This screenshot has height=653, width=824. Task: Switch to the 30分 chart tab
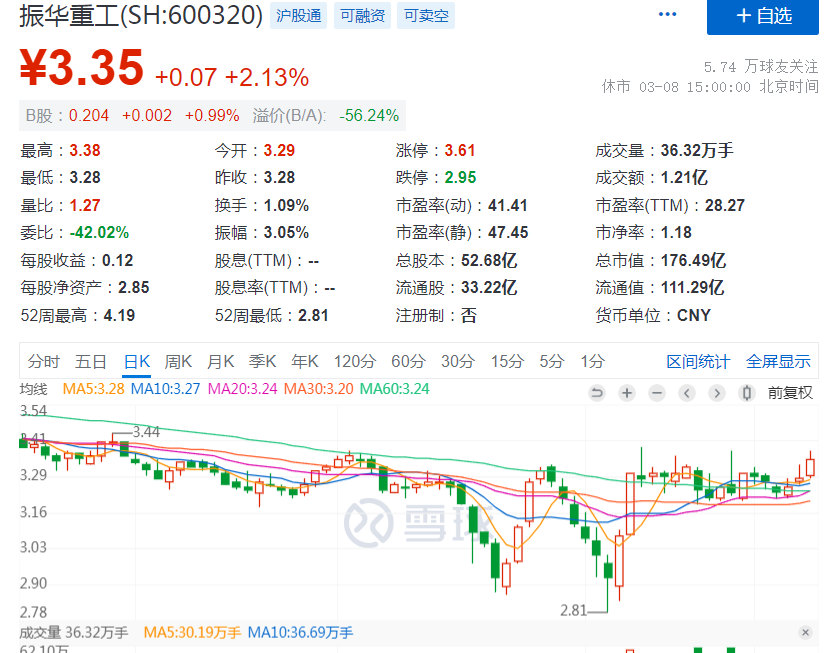pyautogui.click(x=458, y=361)
